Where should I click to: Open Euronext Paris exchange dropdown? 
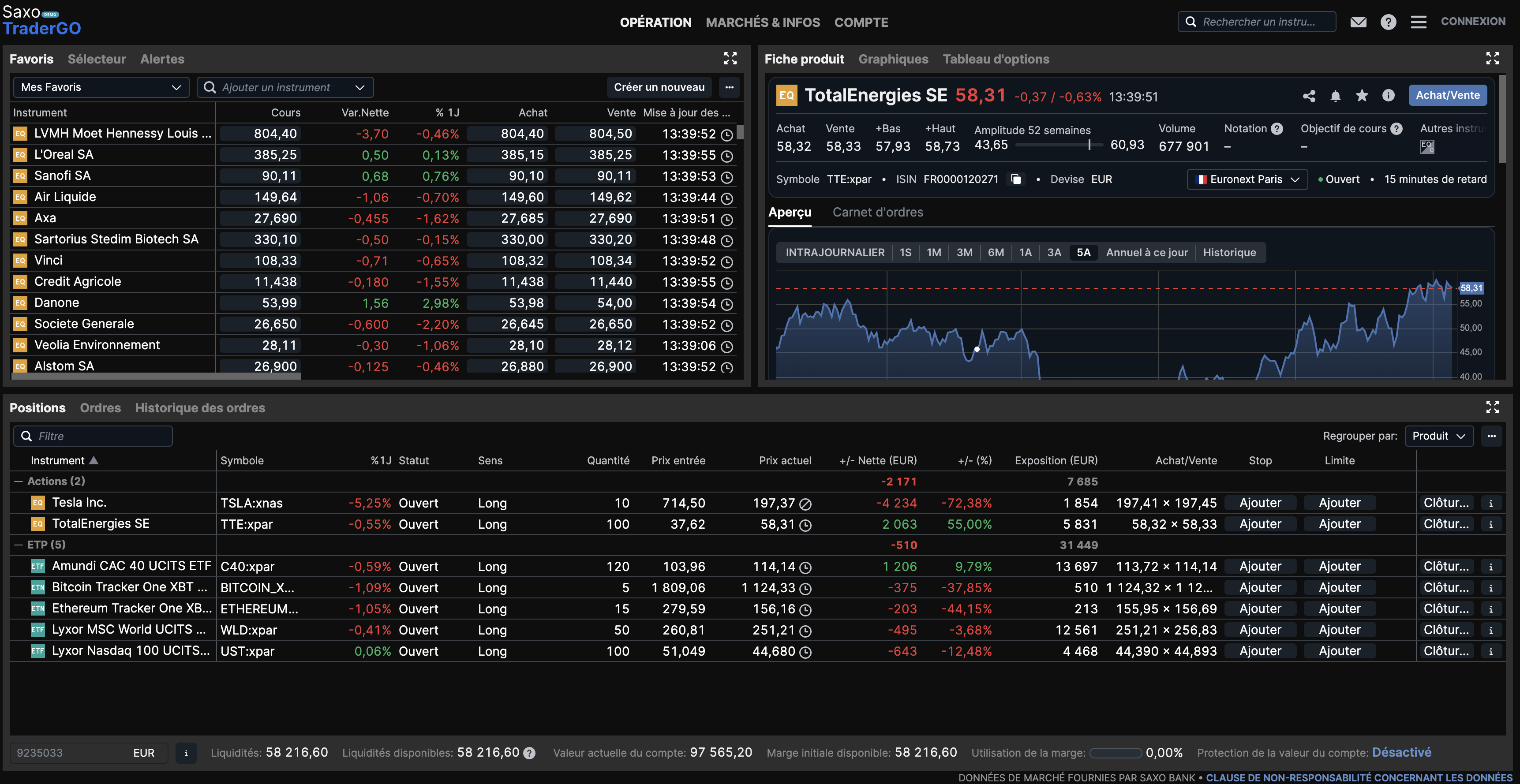tap(1247, 179)
